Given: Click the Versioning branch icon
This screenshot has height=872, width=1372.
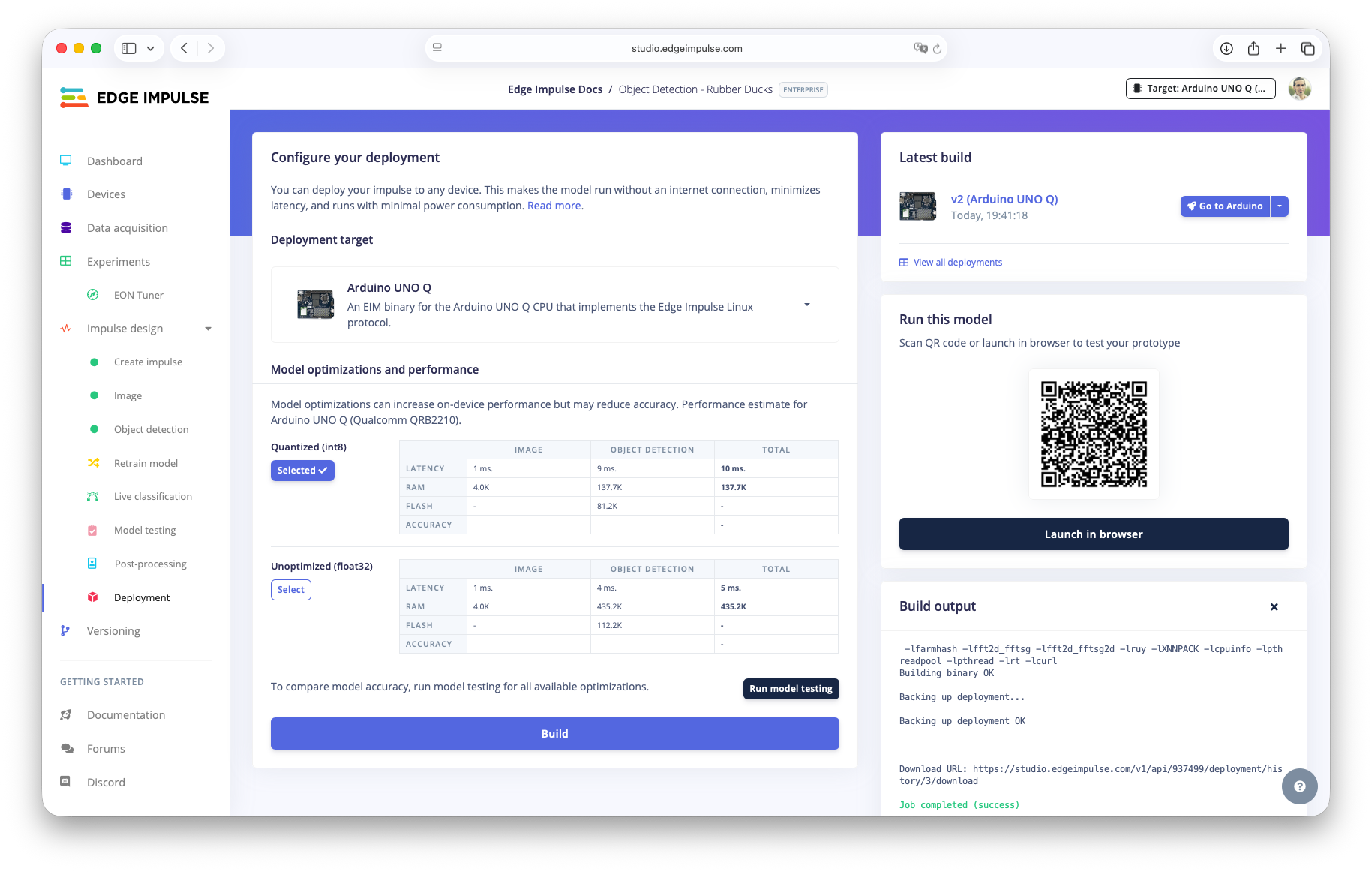Looking at the screenshot, I should [x=65, y=631].
